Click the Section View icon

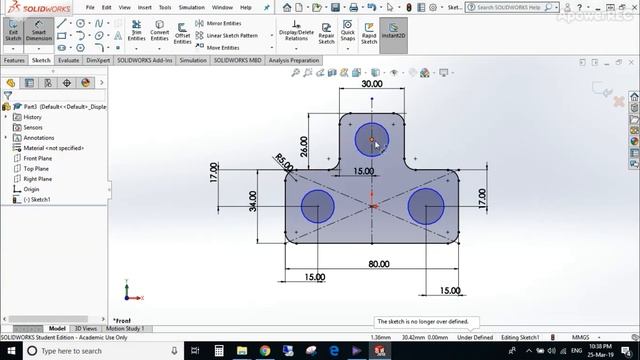pos(332,73)
